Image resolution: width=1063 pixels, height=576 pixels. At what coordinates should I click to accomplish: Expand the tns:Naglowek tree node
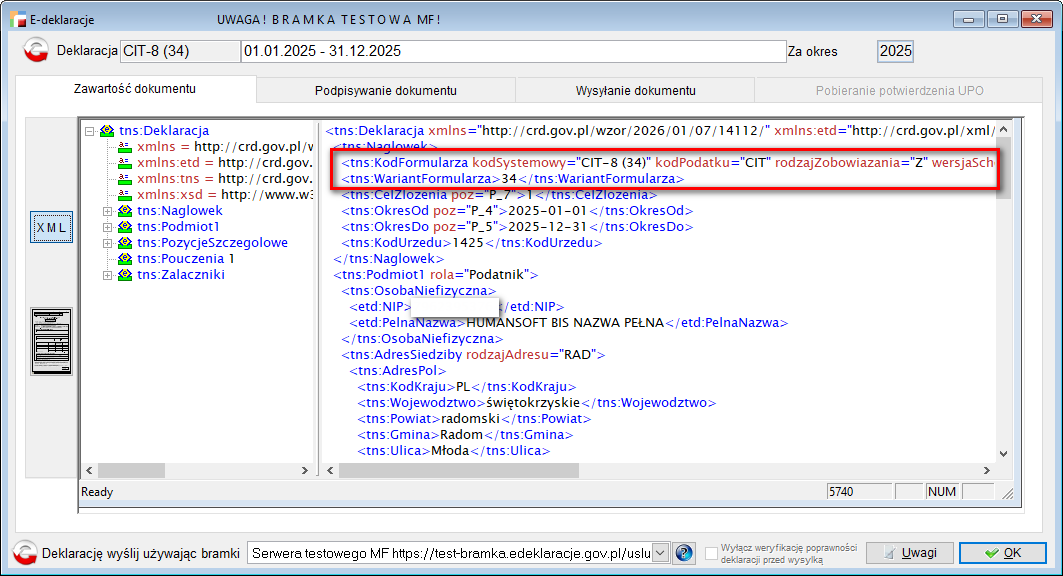click(108, 211)
